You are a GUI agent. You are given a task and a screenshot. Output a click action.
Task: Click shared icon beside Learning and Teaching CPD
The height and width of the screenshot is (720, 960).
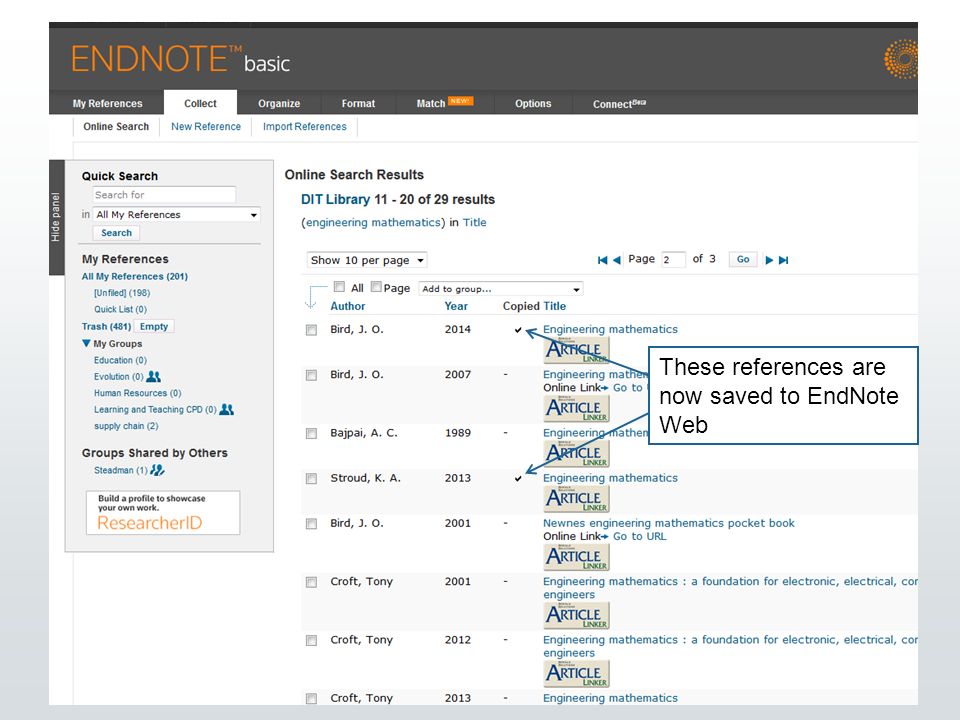pyautogui.click(x=227, y=409)
